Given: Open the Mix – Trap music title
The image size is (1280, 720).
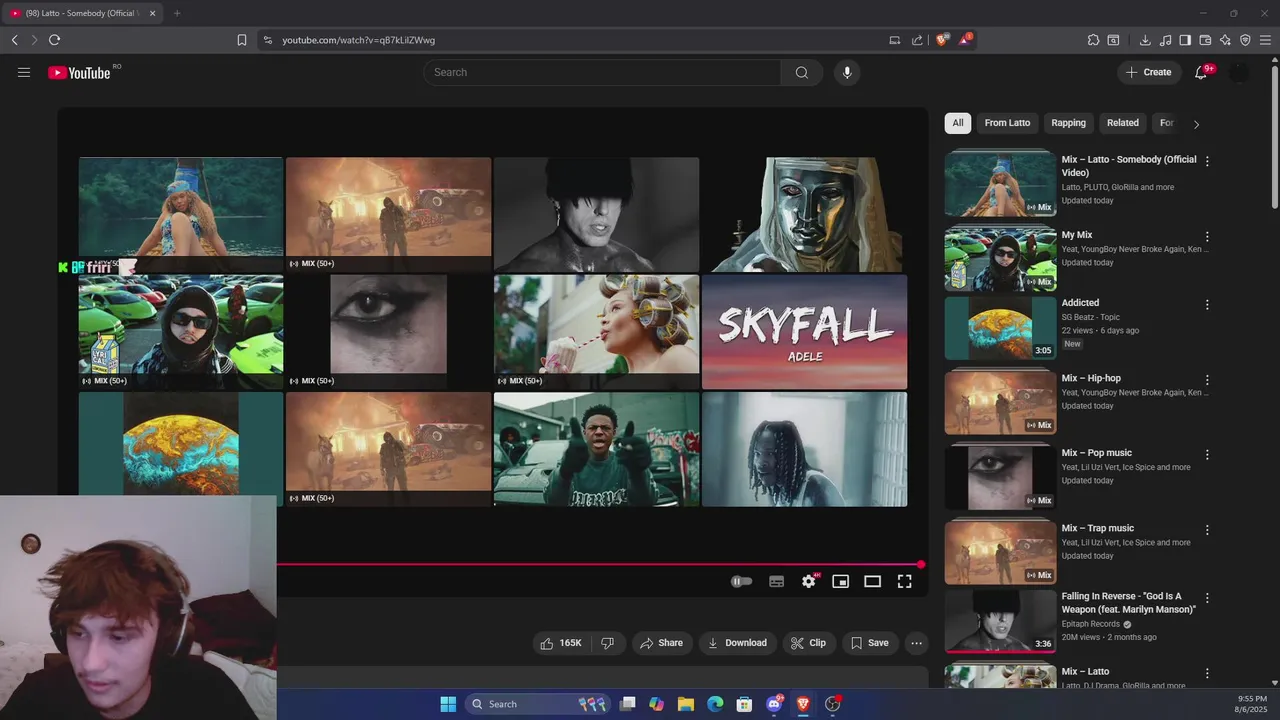Looking at the screenshot, I should pyautogui.click(x=1098, y=528).
